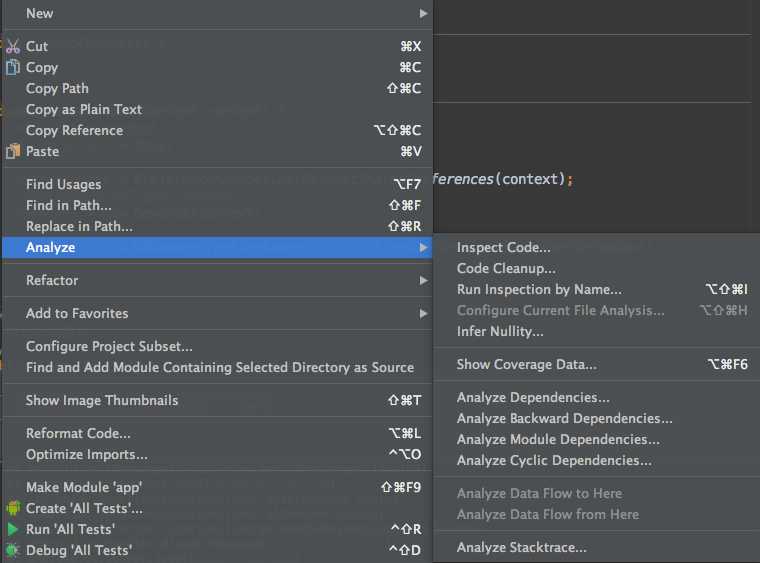Click Show Coverage Data
The image size is (760, 563).
[526, 364]
